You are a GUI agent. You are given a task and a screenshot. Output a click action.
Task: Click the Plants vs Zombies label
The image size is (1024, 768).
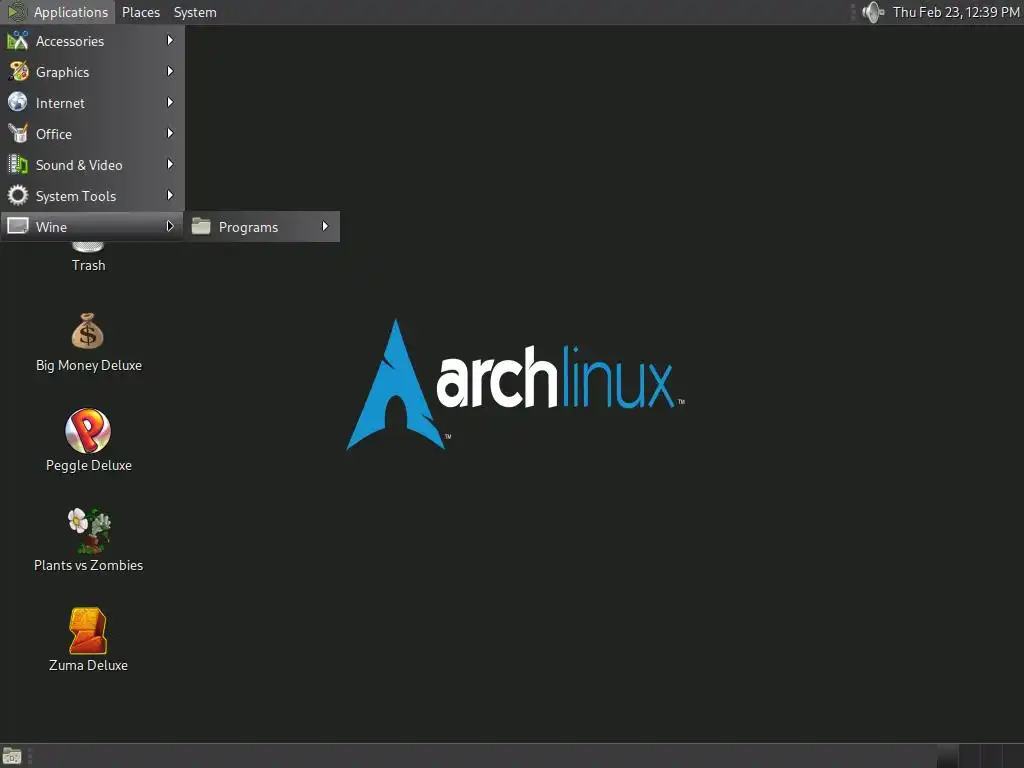click(88, 565)
